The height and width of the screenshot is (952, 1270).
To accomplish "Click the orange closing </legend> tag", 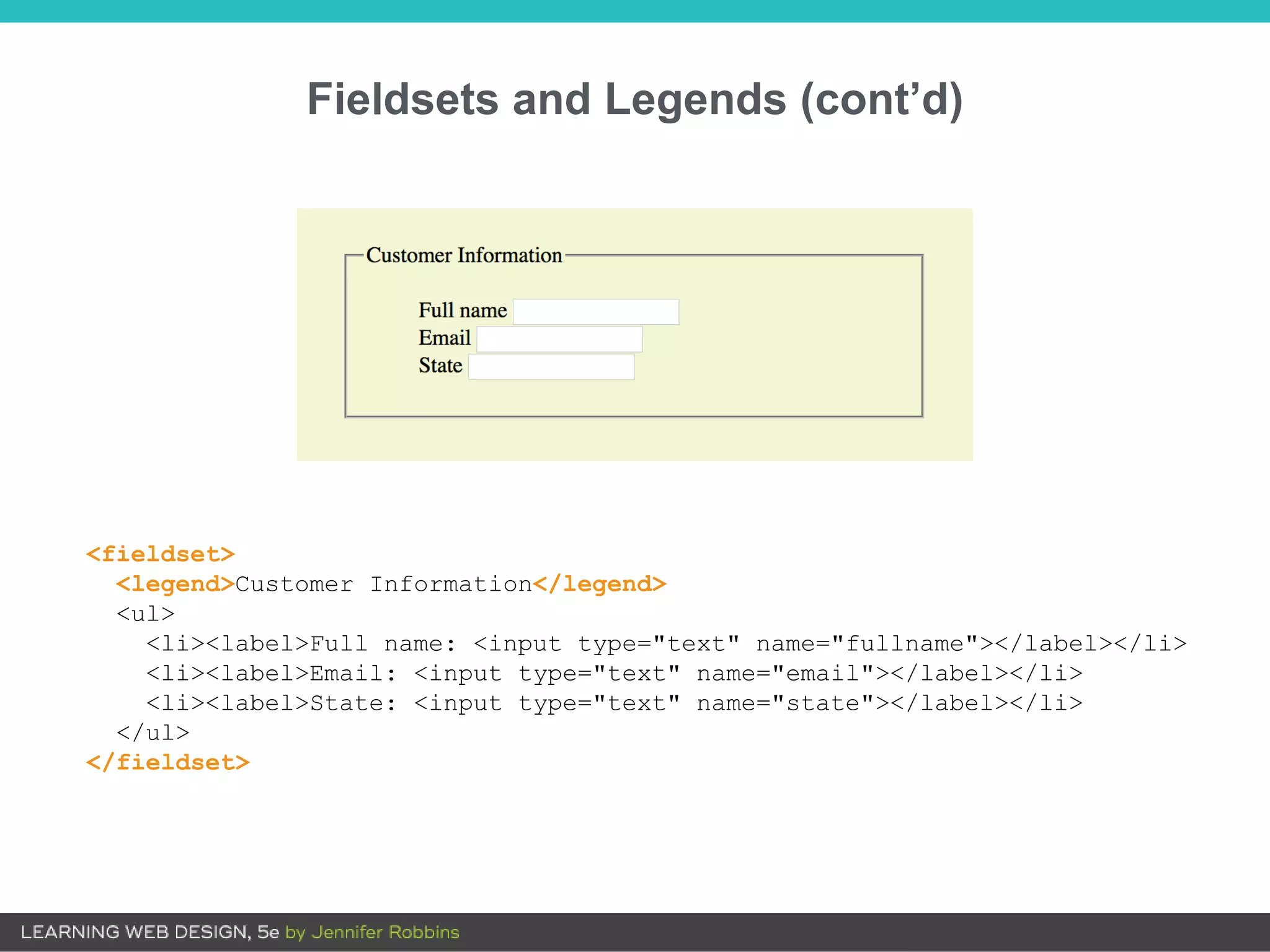I will 600,584.
